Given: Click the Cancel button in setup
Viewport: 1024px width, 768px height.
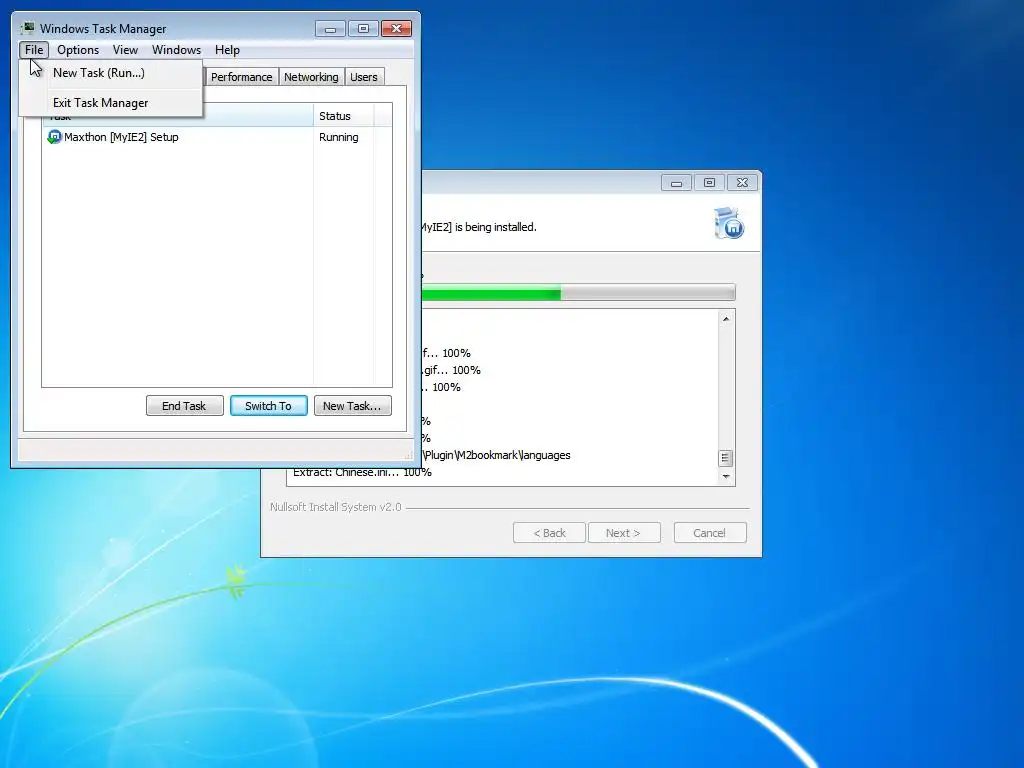Looking at the screenshot, I should (x=710, y=533).
